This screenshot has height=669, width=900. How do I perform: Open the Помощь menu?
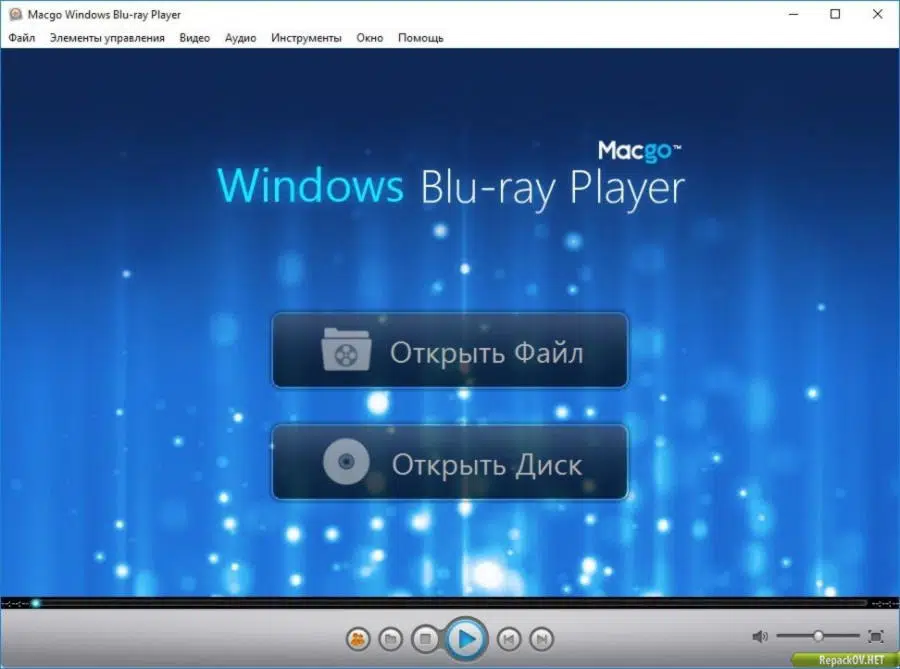[421, 38]
